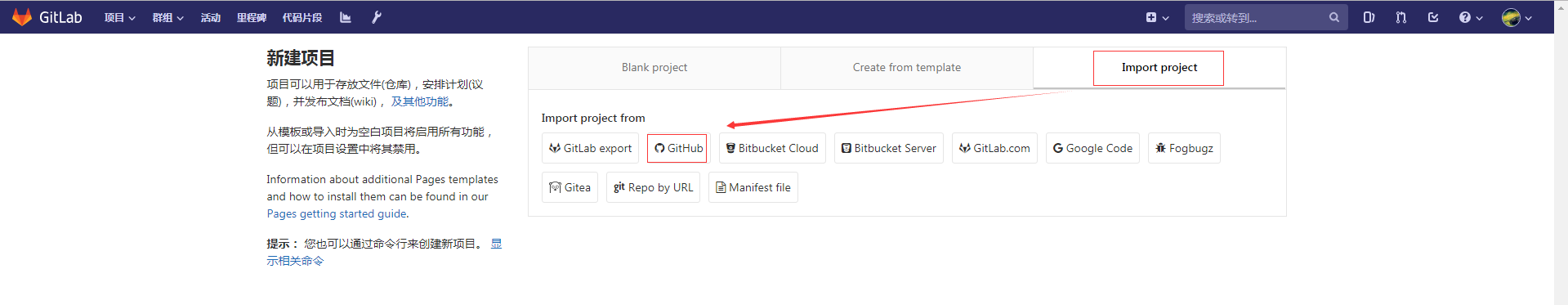This screenshot has height=305, width=1568.
Task: Import git Repo by URL
Action: pyautogui.click(x=653, y=187)
